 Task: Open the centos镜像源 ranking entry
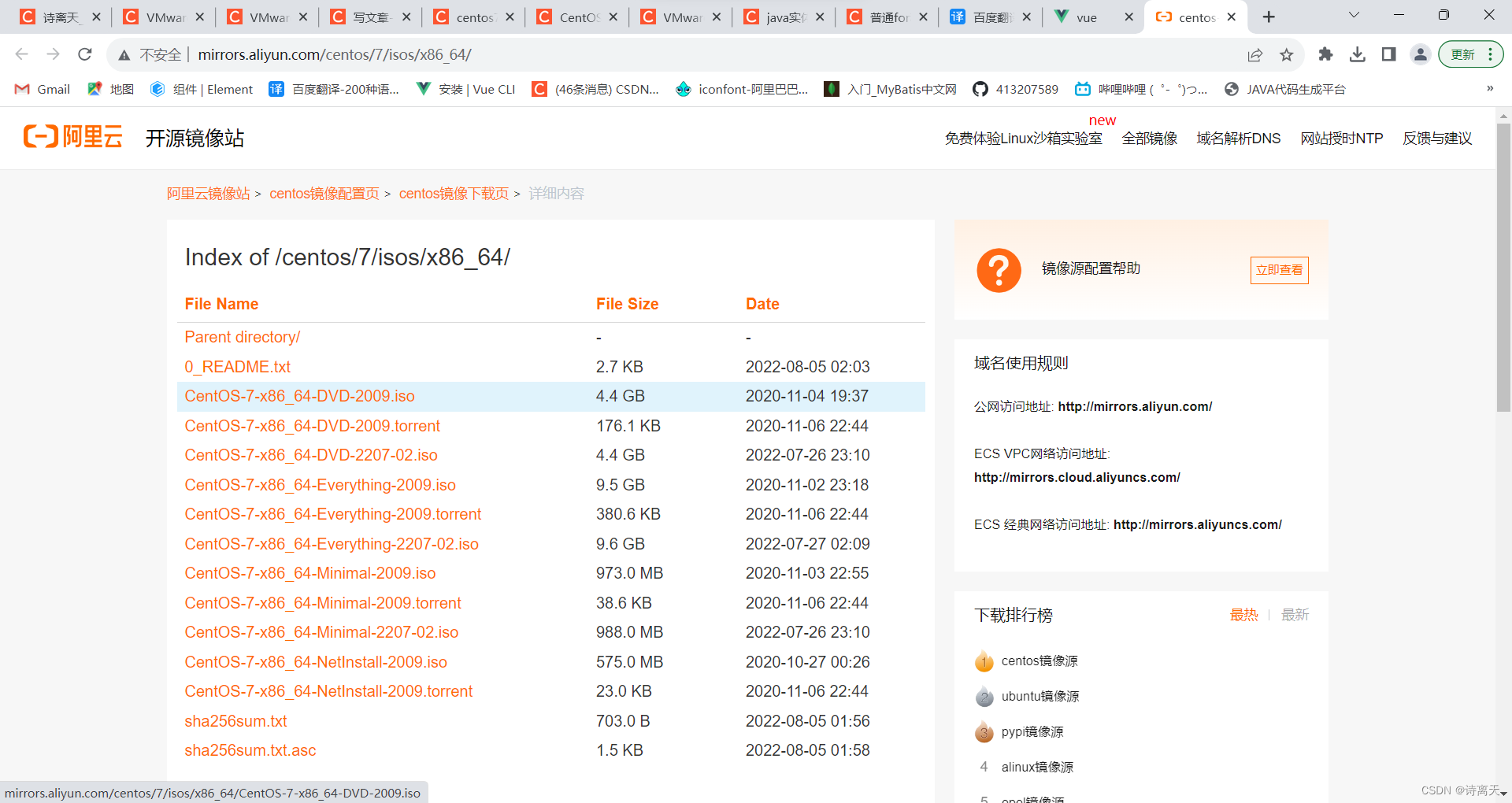coord(1039,661)
